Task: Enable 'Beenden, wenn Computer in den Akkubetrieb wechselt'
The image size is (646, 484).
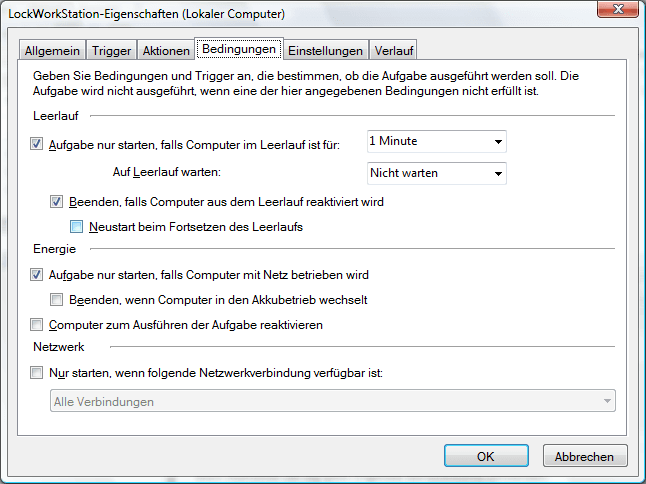Action: pyautogui.click(x=58, y=300)
